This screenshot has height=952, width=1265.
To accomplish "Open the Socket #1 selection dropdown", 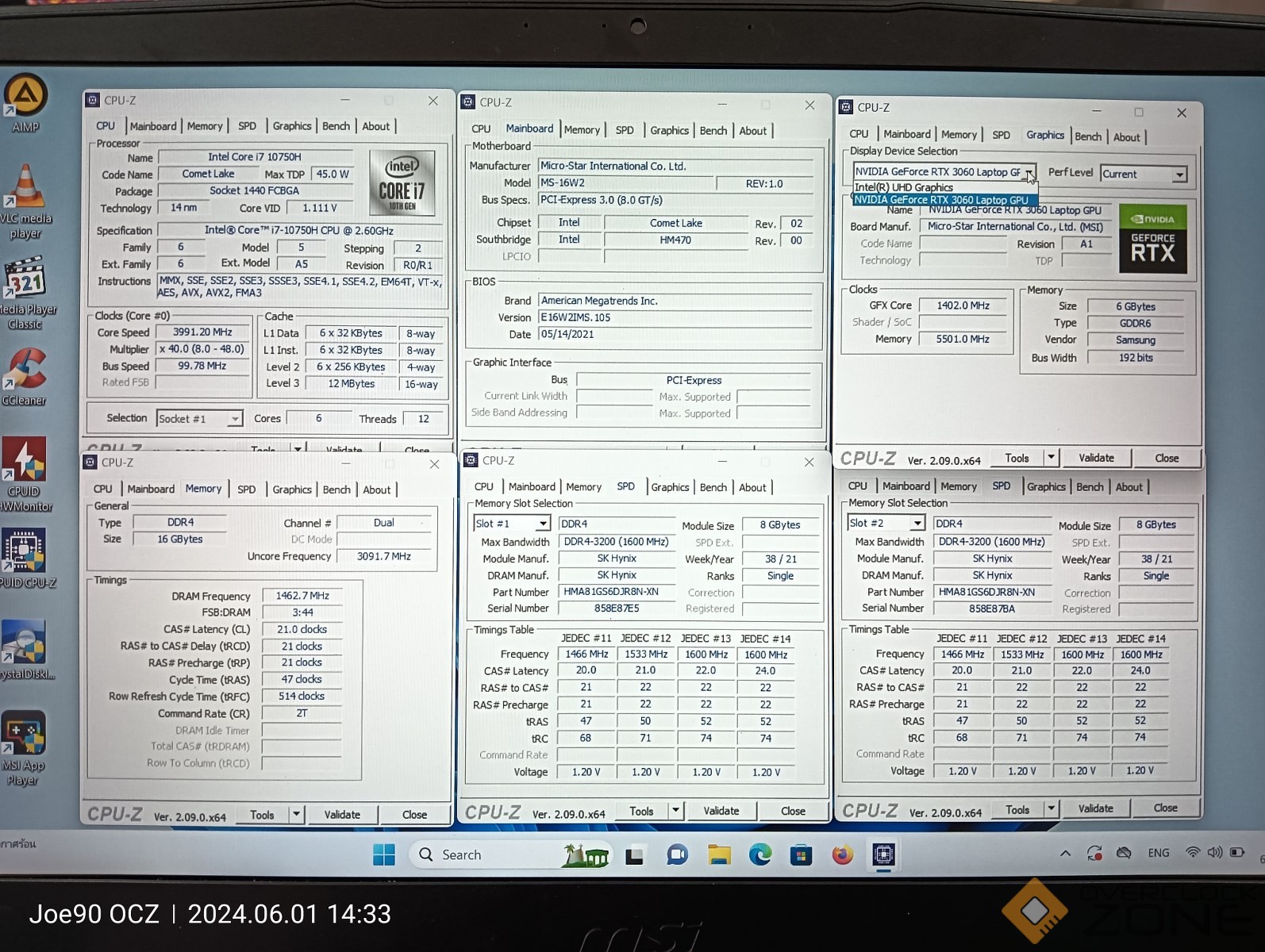I will tap(199, 419).
